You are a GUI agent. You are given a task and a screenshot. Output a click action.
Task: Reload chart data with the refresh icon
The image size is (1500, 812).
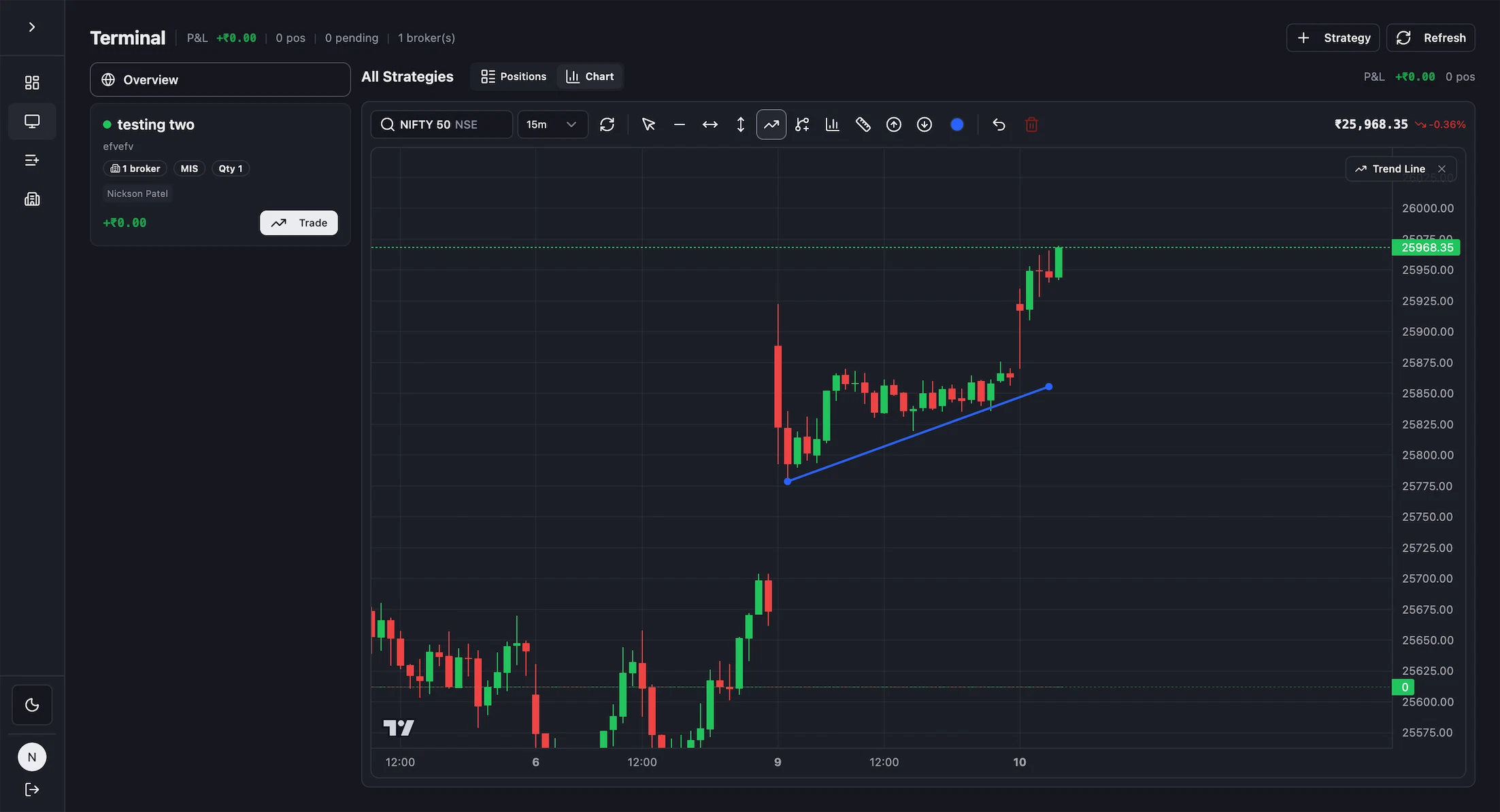point(607,124)
